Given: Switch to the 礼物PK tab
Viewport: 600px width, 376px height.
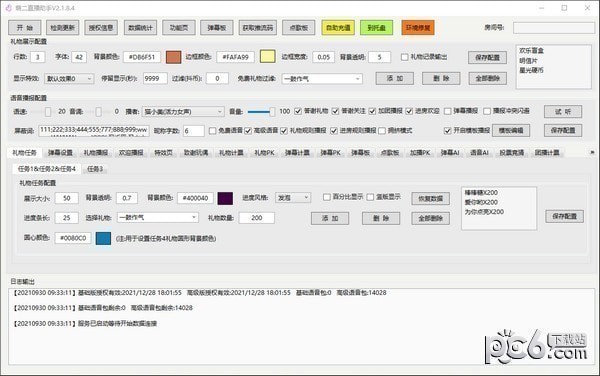Looking at the screenshot, I should pyautogui.click(x=264, y=153).
